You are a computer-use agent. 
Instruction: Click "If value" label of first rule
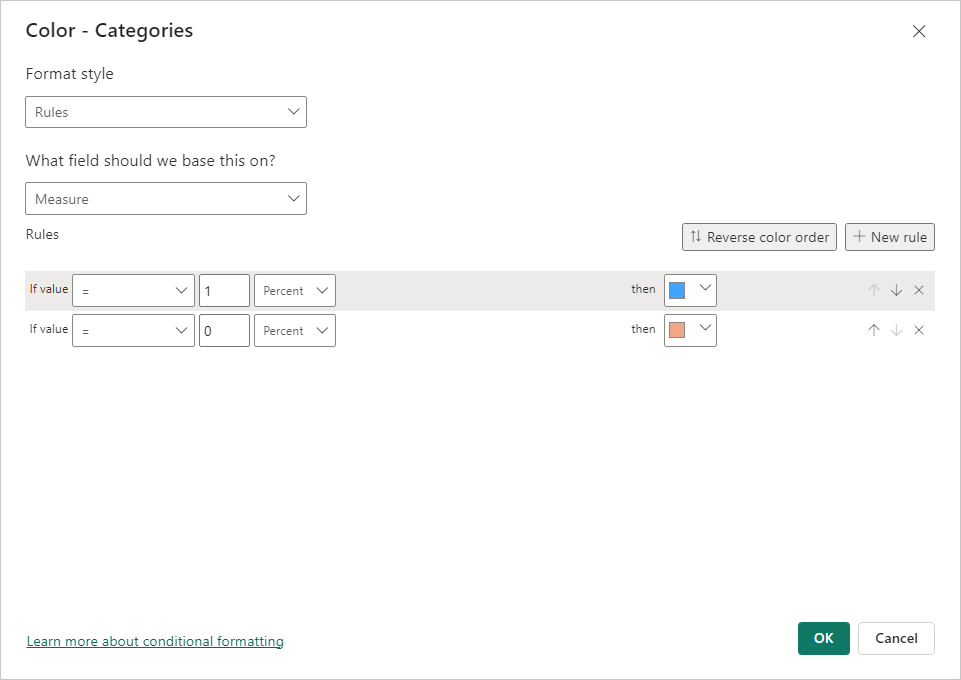click(x=49, y=289)
